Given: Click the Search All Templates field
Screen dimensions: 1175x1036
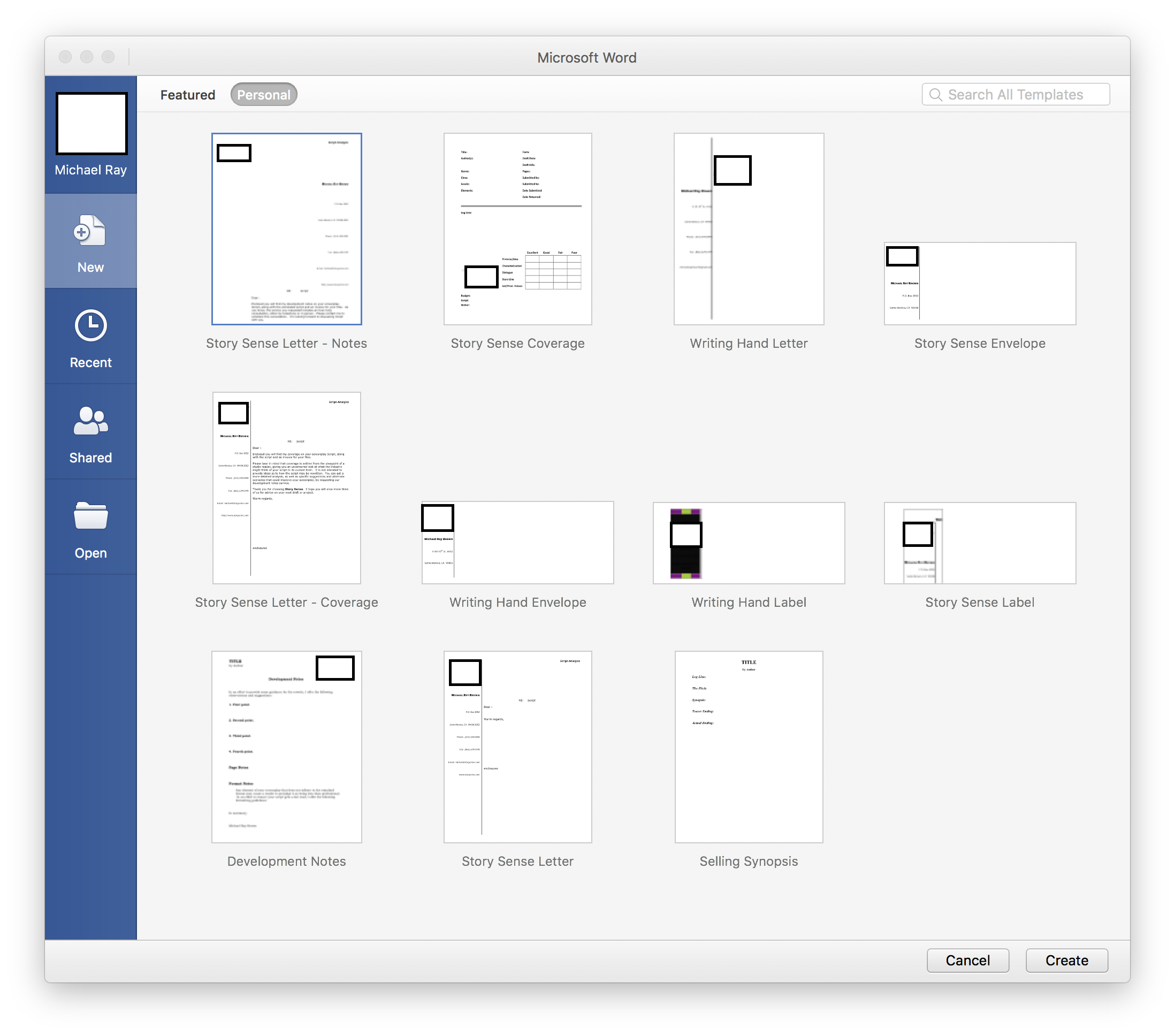Looking at the screenshot, I should 1015,95.
